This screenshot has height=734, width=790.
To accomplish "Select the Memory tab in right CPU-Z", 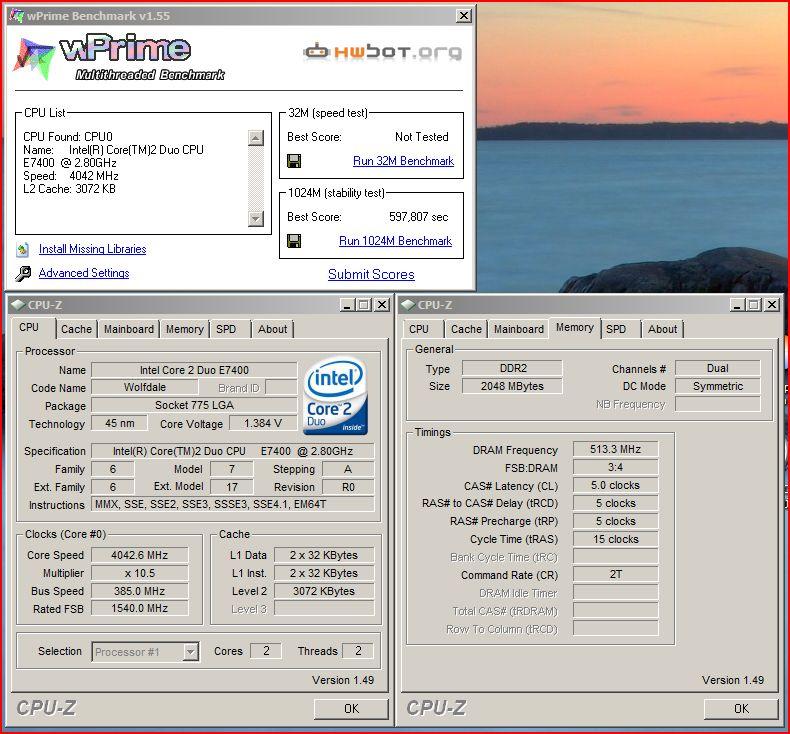I will point(574,327).
